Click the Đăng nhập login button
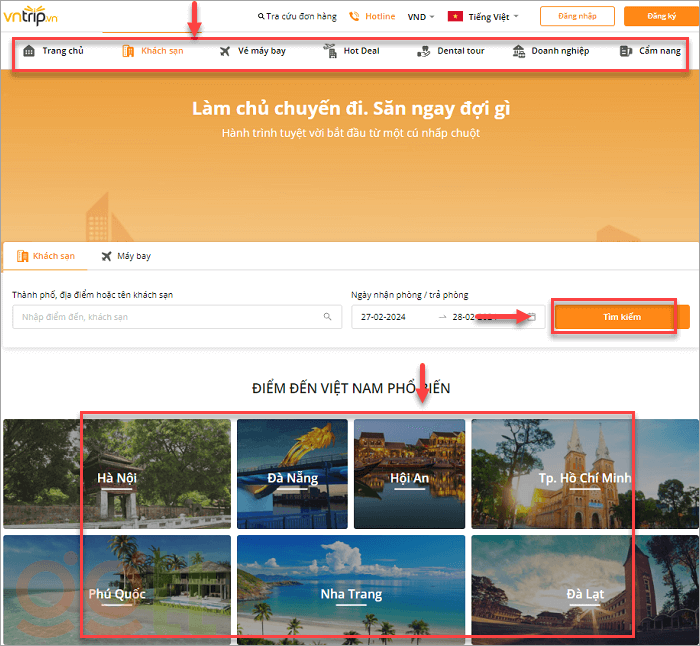 tap(577, 16)
